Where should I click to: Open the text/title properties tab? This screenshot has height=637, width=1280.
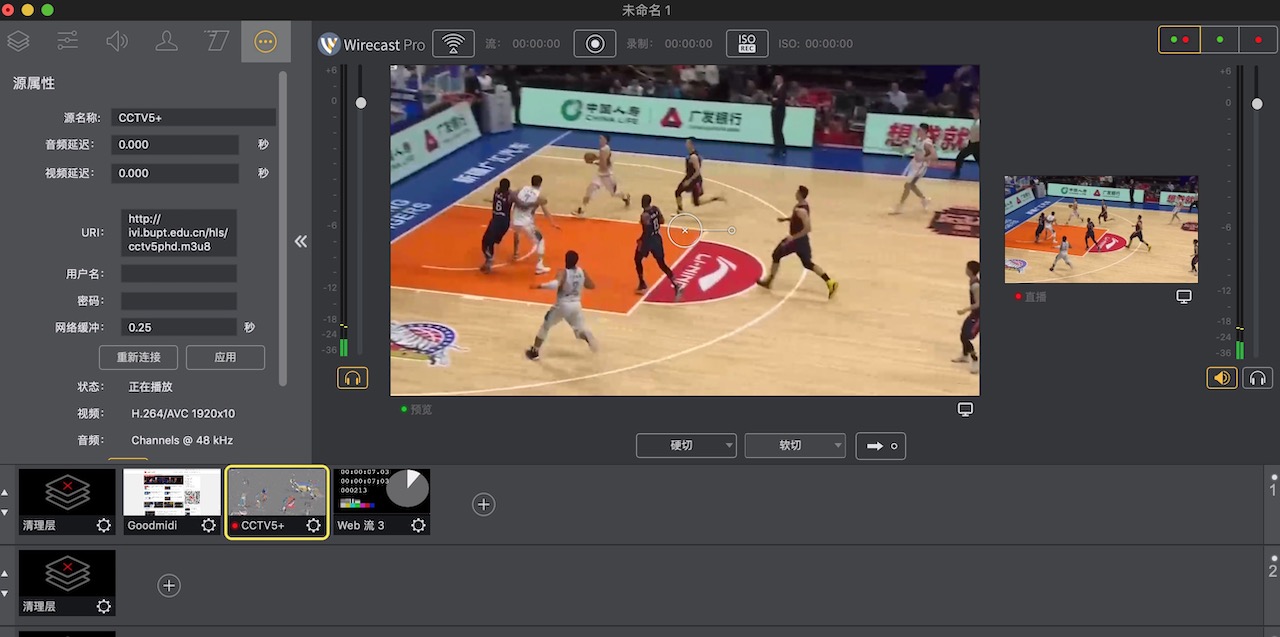pyautogui.click(x=216, y=41)
